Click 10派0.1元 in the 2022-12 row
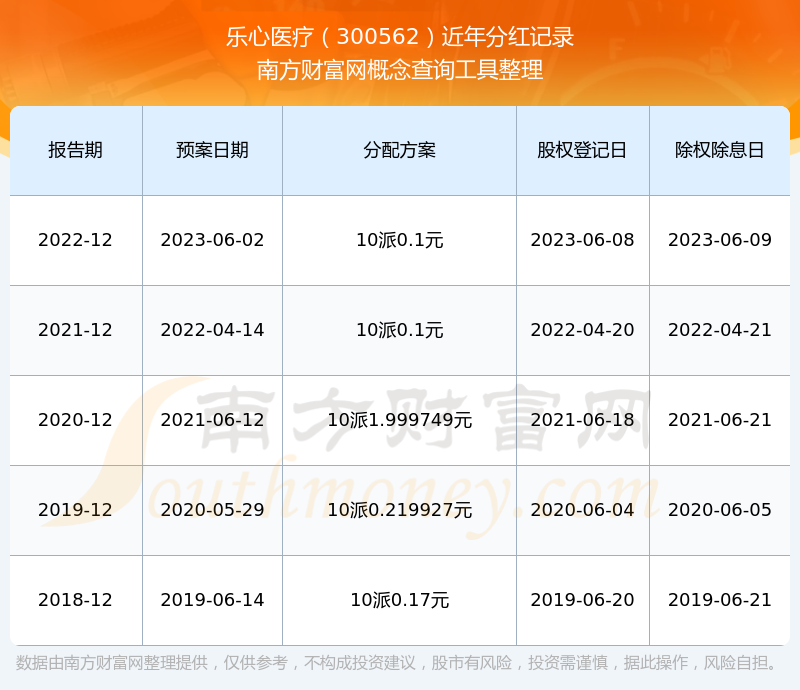Screen dimensions: 800x690 point(399,240)
